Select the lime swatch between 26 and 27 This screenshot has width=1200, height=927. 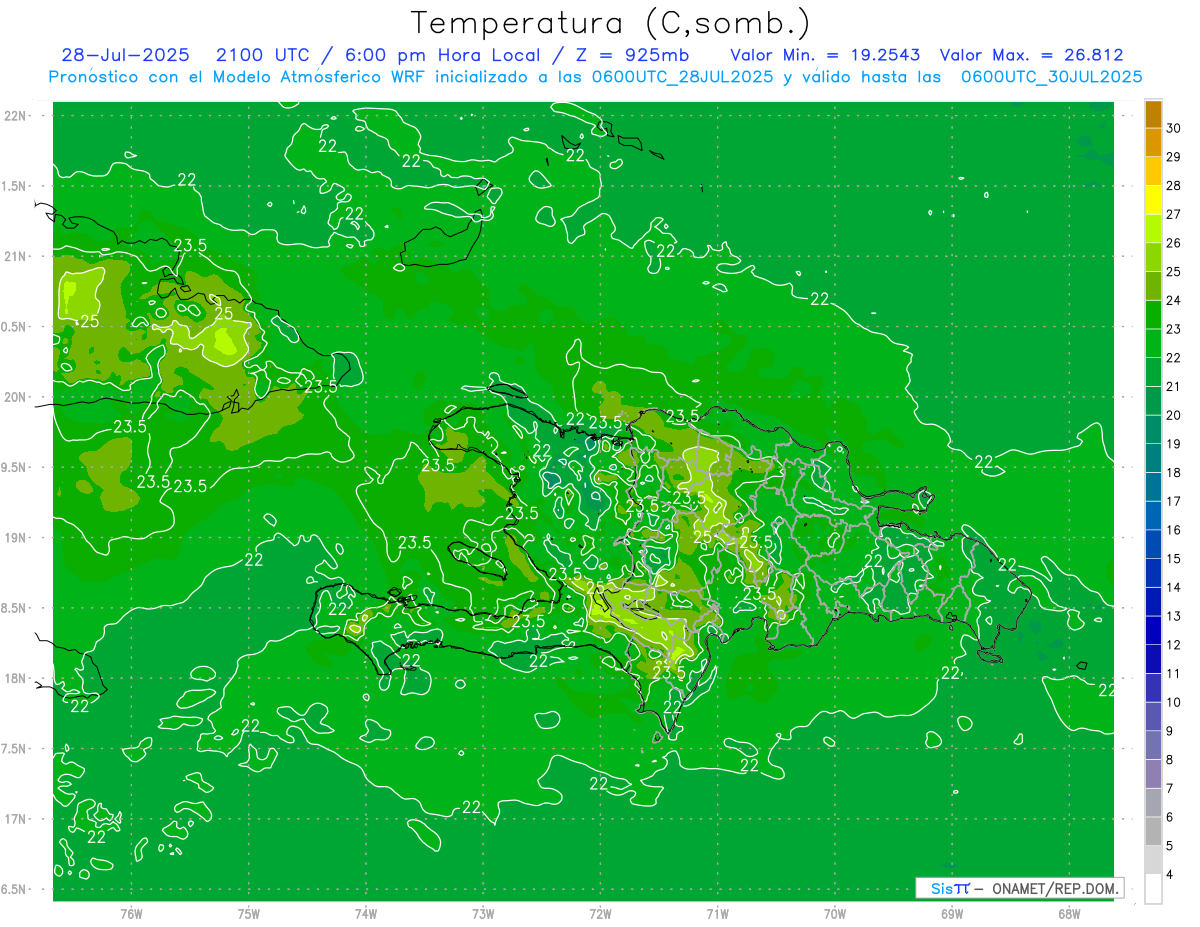[x=1153, y=229]
